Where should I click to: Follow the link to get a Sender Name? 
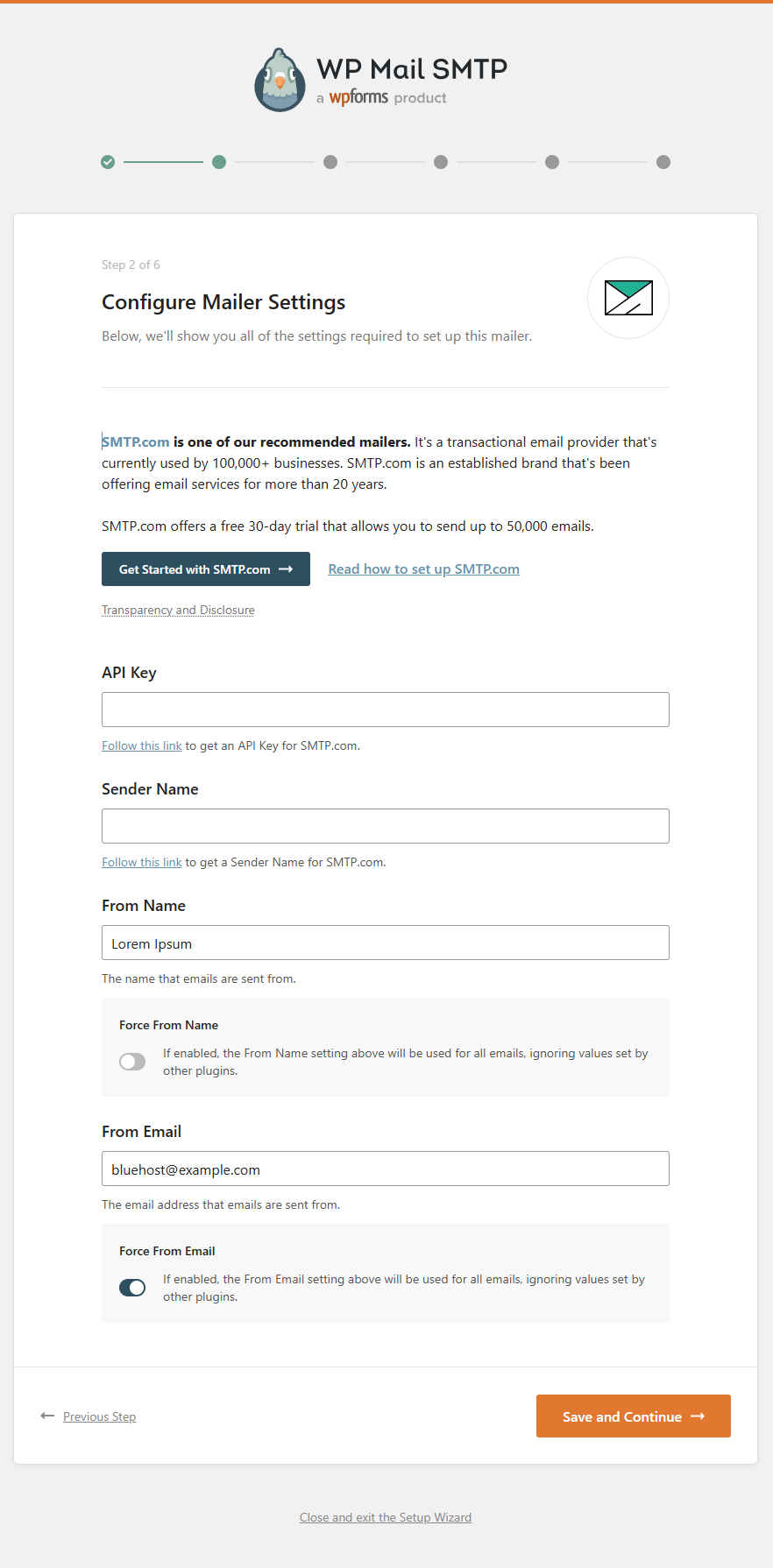click(141, 862)
